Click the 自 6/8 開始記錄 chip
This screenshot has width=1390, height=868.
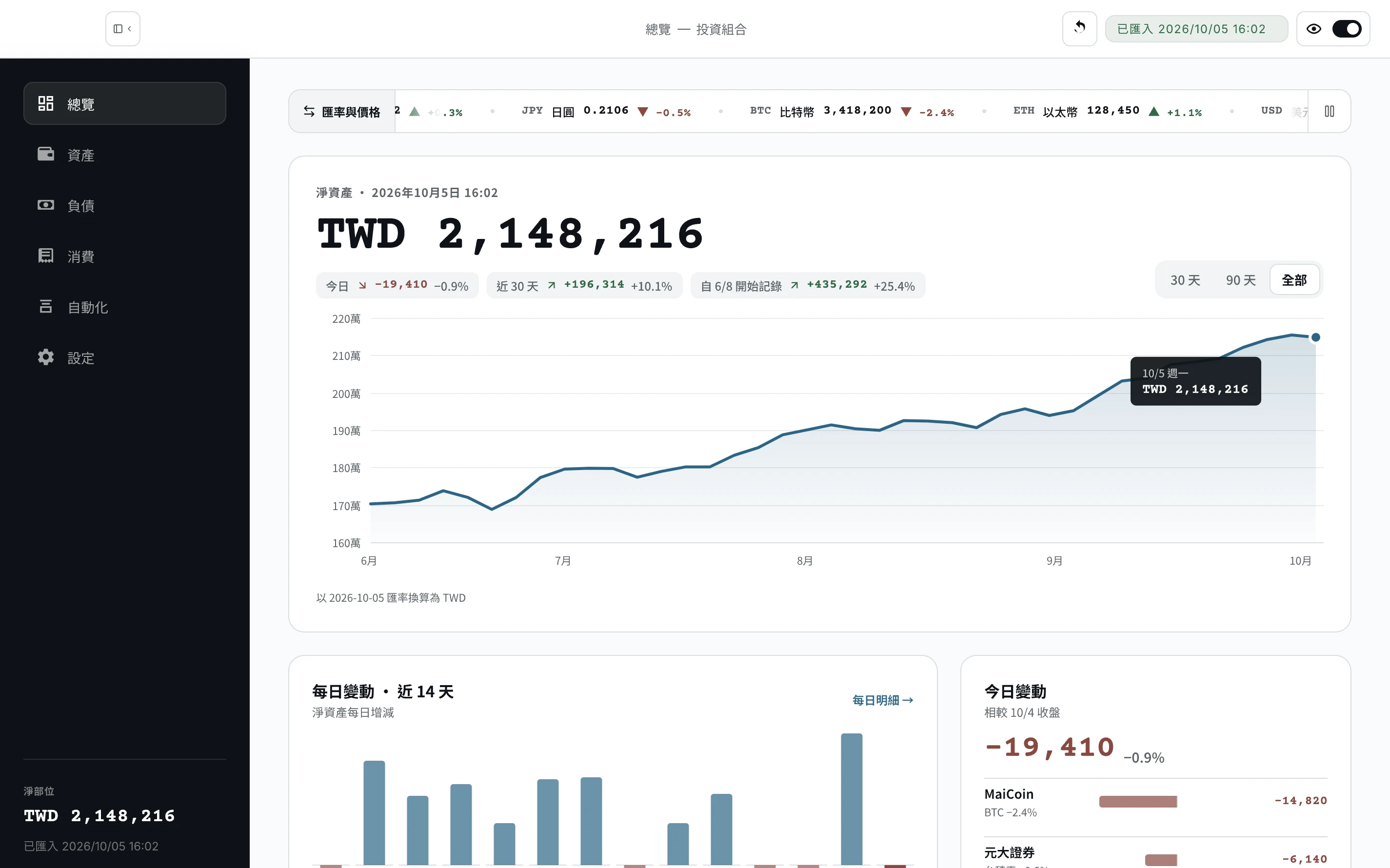pyautogui.click(x=808, y=285)
